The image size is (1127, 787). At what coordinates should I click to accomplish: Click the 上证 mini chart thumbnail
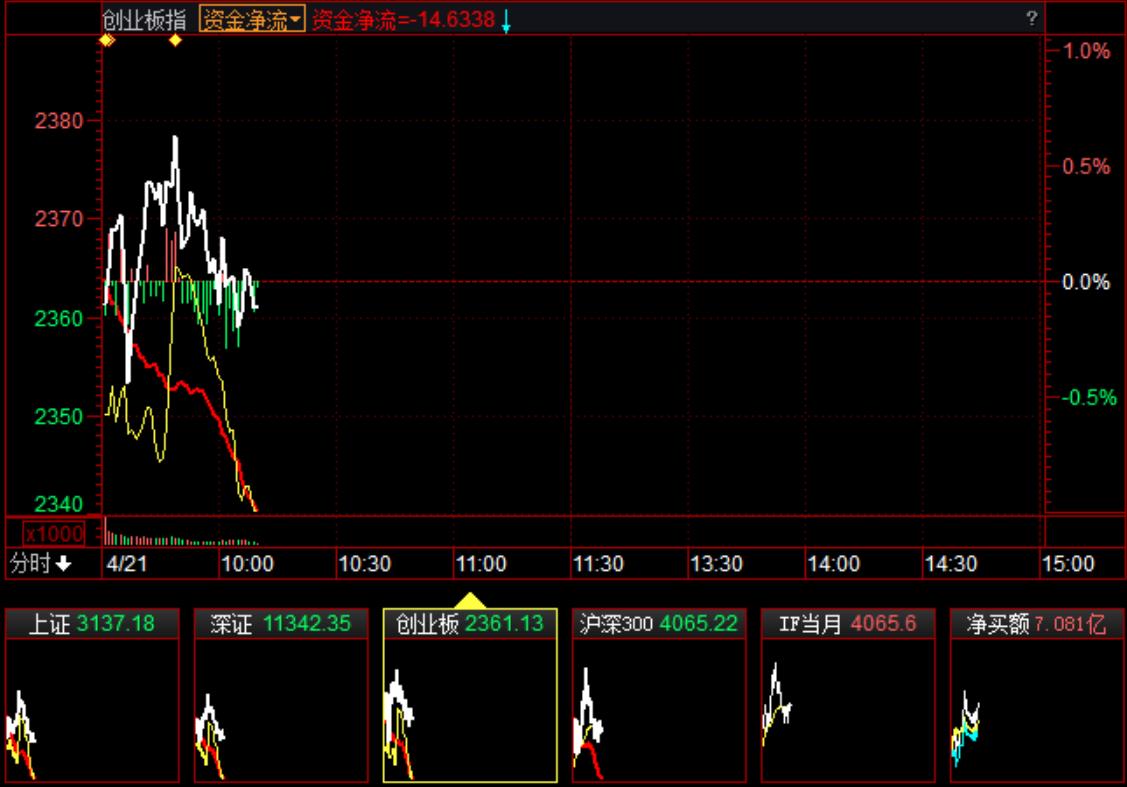tap(92, 710)
